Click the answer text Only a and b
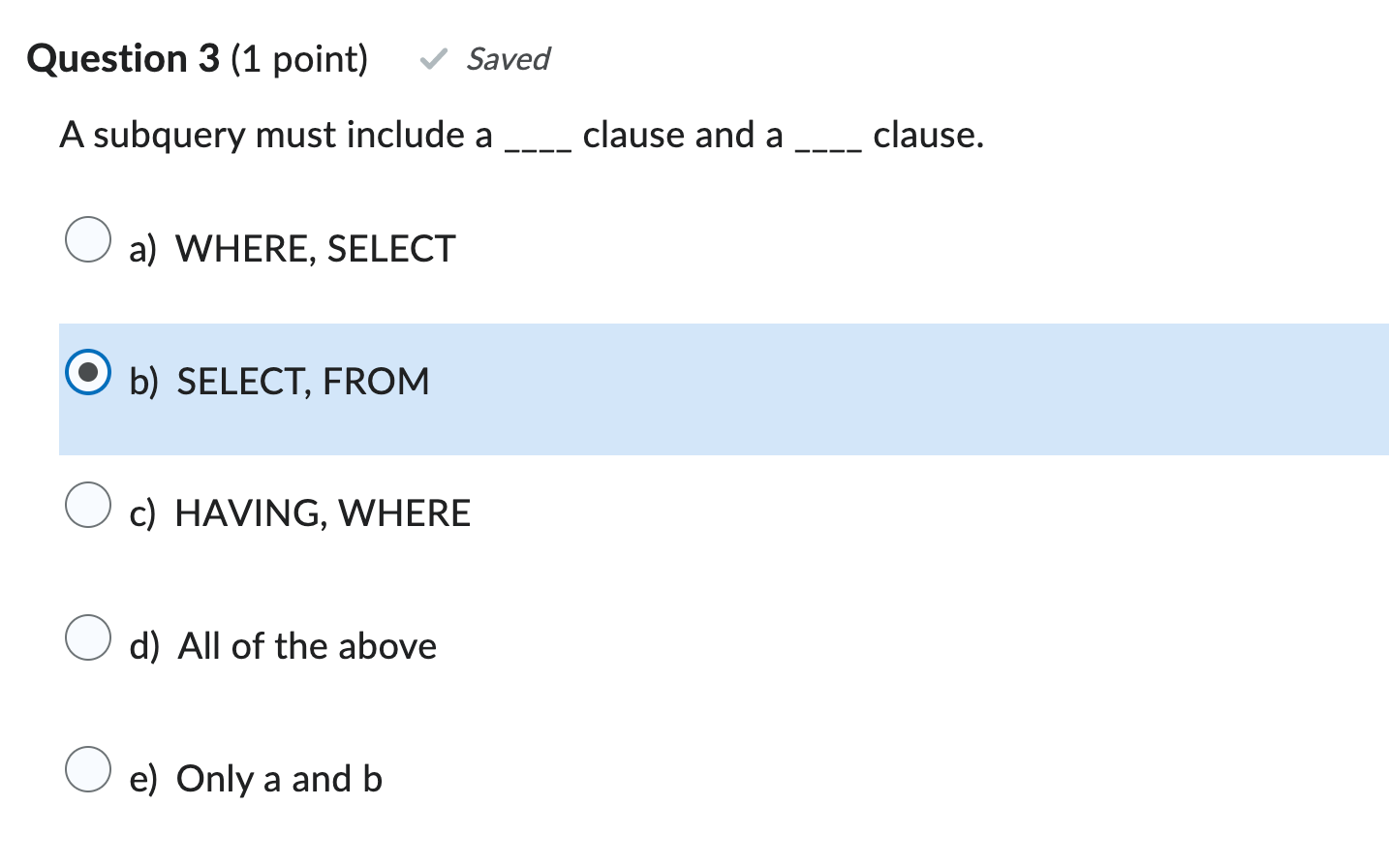The width and height of the screenshot is (1389, 868). pyautogui.click(x=278, y=779)
